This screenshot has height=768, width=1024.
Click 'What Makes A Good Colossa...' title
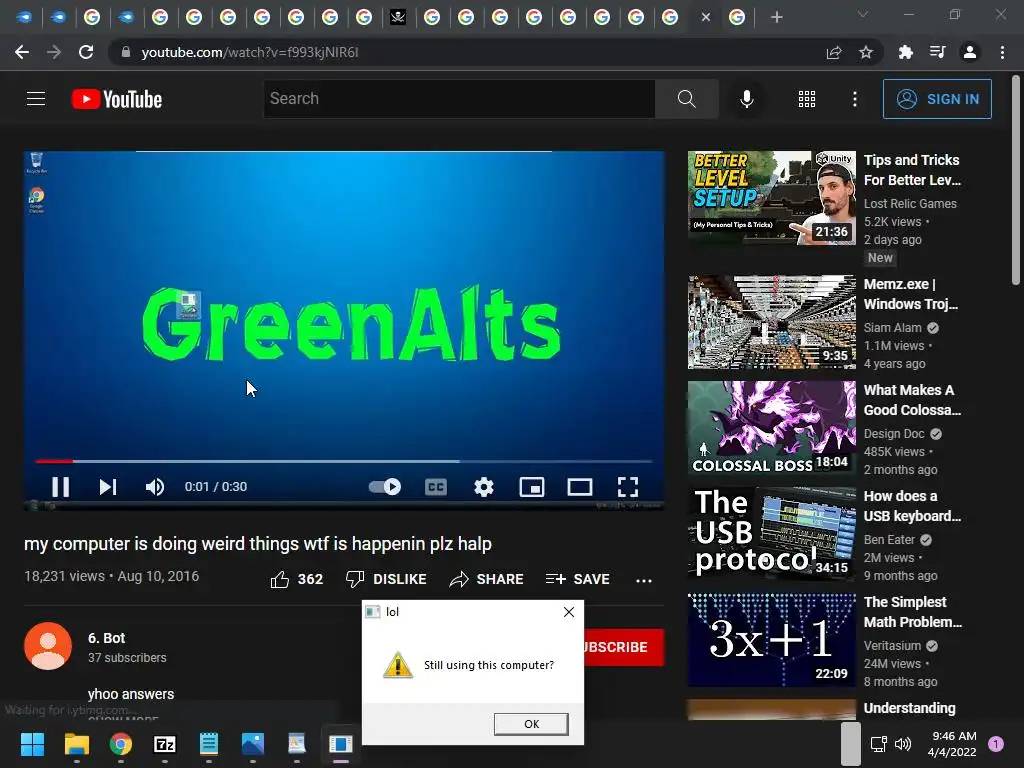[x=912, y=400]
